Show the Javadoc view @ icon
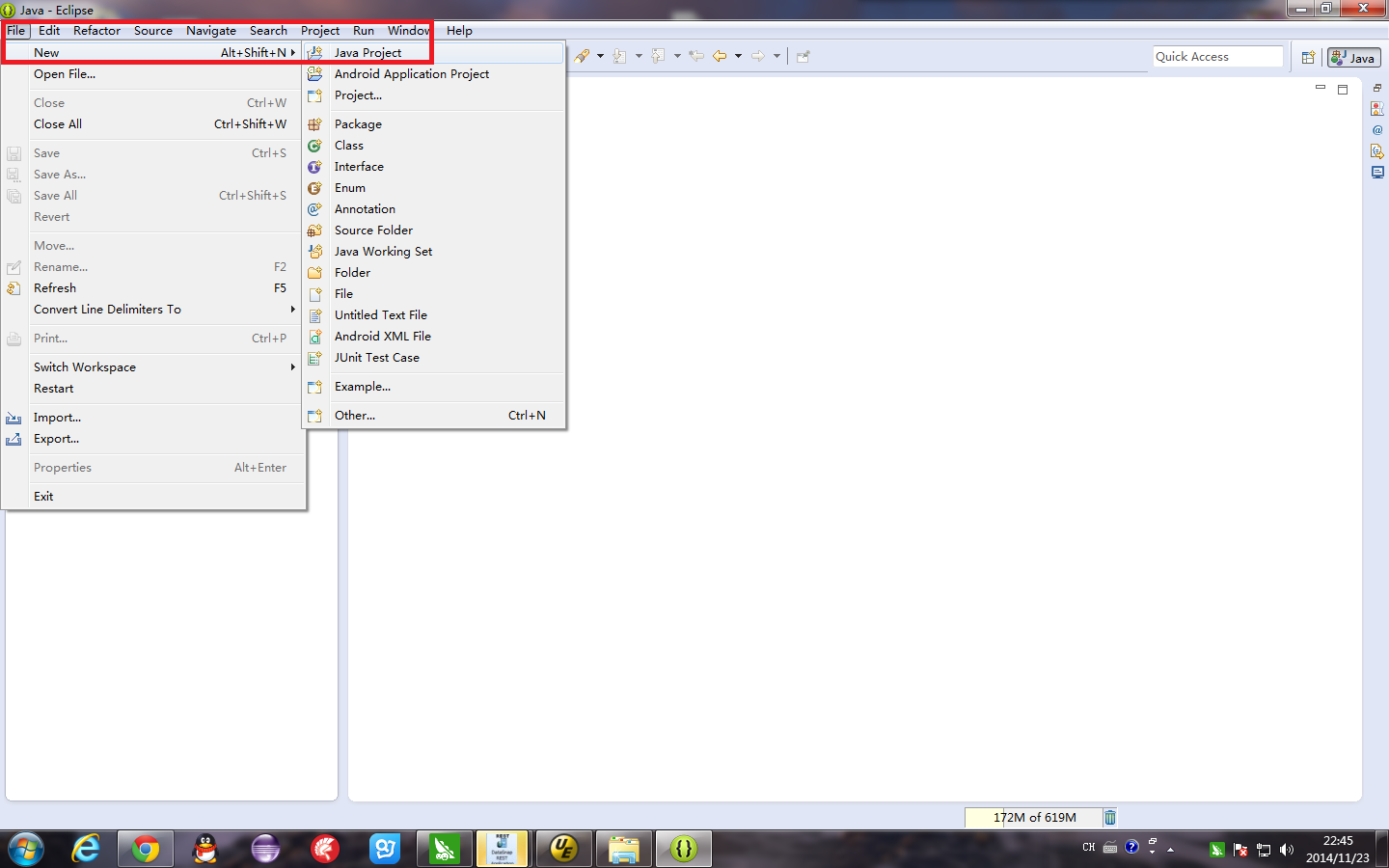This screenshot has height=868, width=1389. (x=1377, y=130)
